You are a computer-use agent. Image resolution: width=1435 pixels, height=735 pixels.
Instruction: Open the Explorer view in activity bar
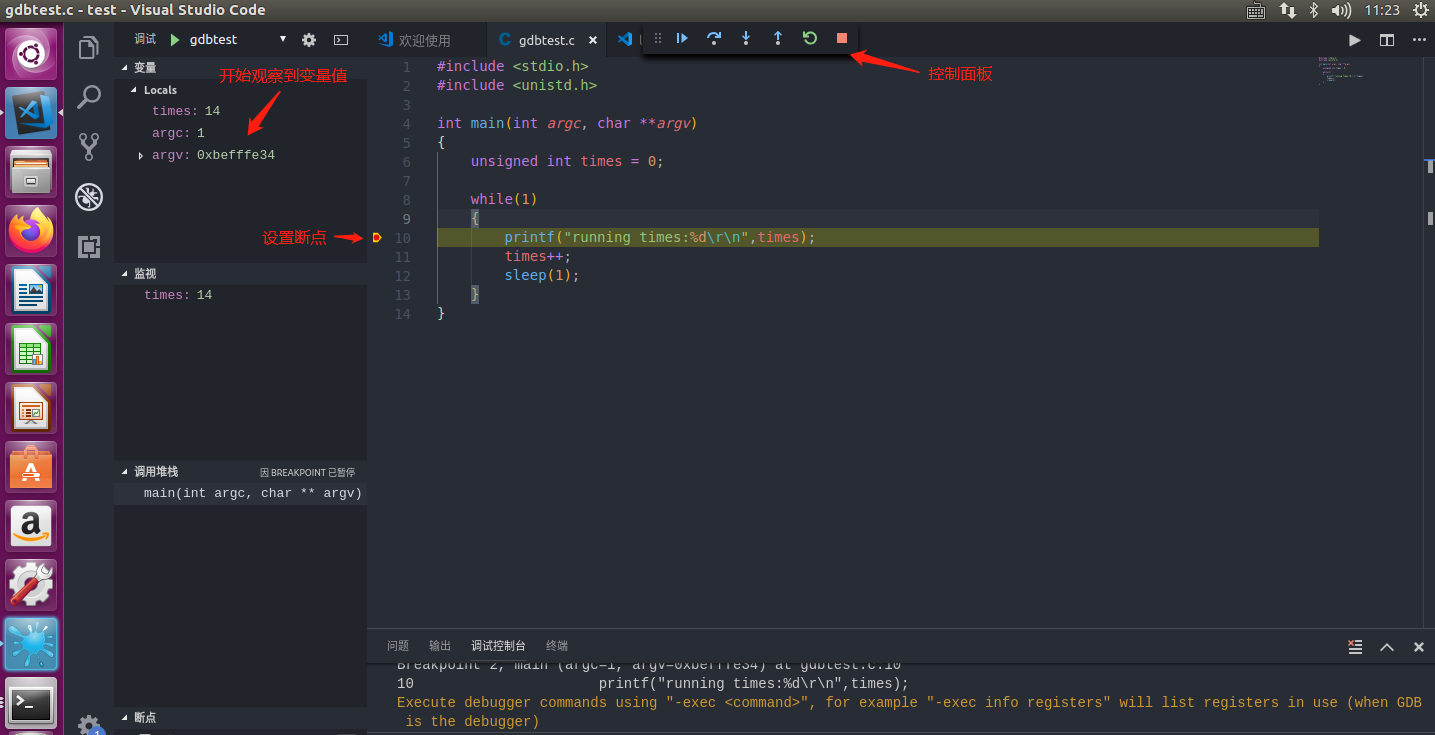coord(89,48)
